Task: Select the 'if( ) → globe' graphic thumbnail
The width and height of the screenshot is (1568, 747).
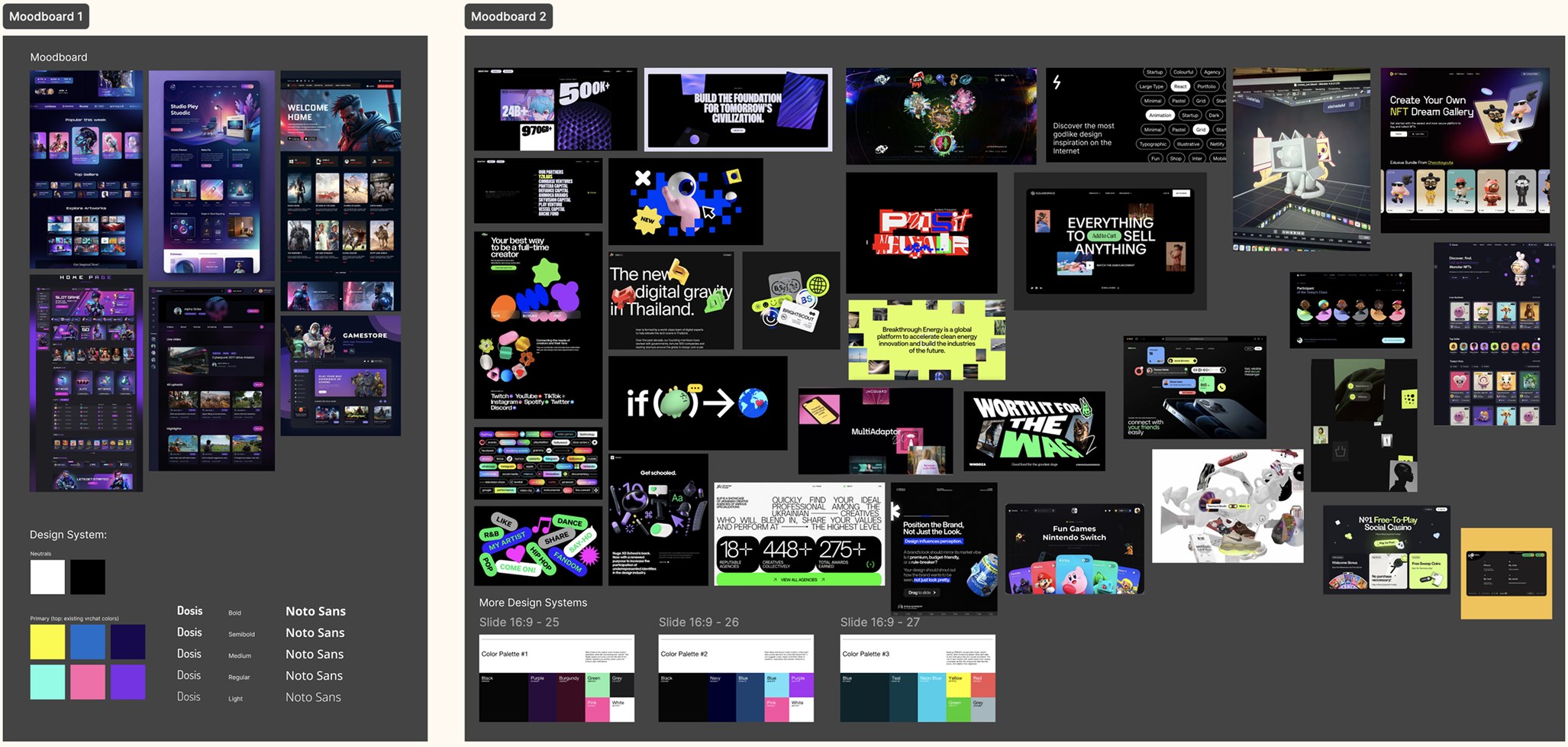Action: click(698, 403)
